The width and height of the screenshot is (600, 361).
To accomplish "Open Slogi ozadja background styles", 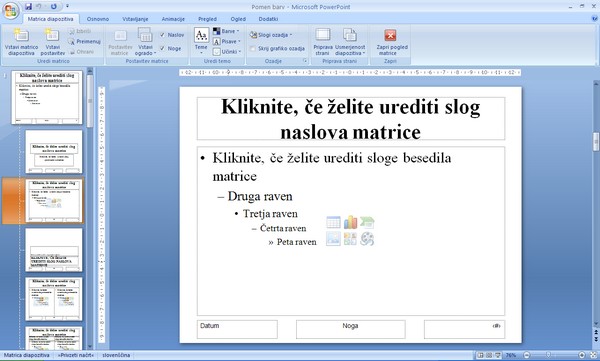I will click(x=271, y=35).
